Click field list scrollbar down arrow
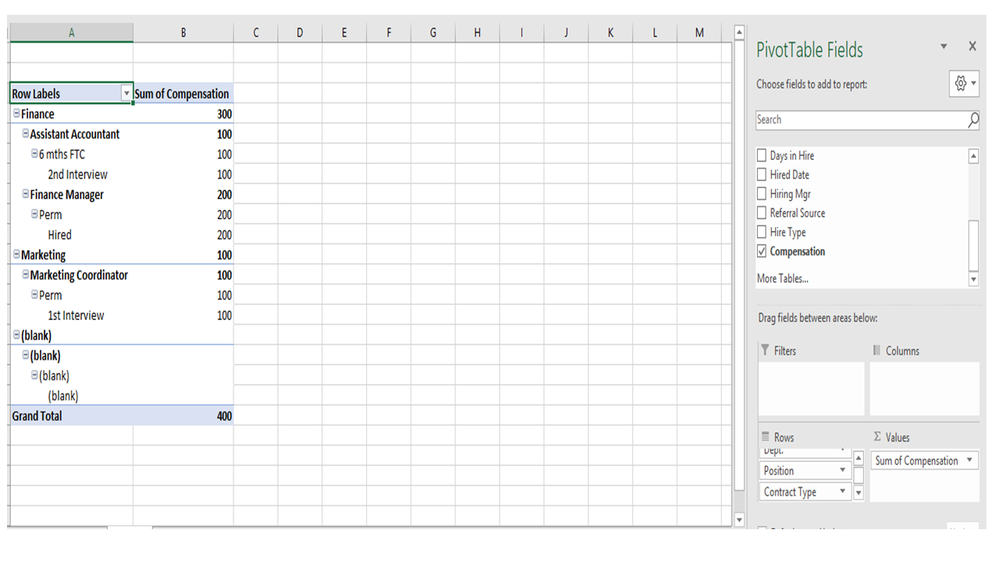Screen dimensions: 999x562 973,279
